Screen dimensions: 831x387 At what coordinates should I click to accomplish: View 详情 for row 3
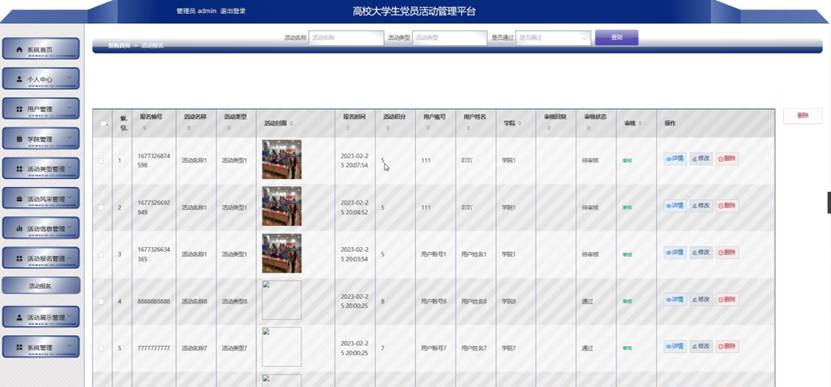coord(675,253)
